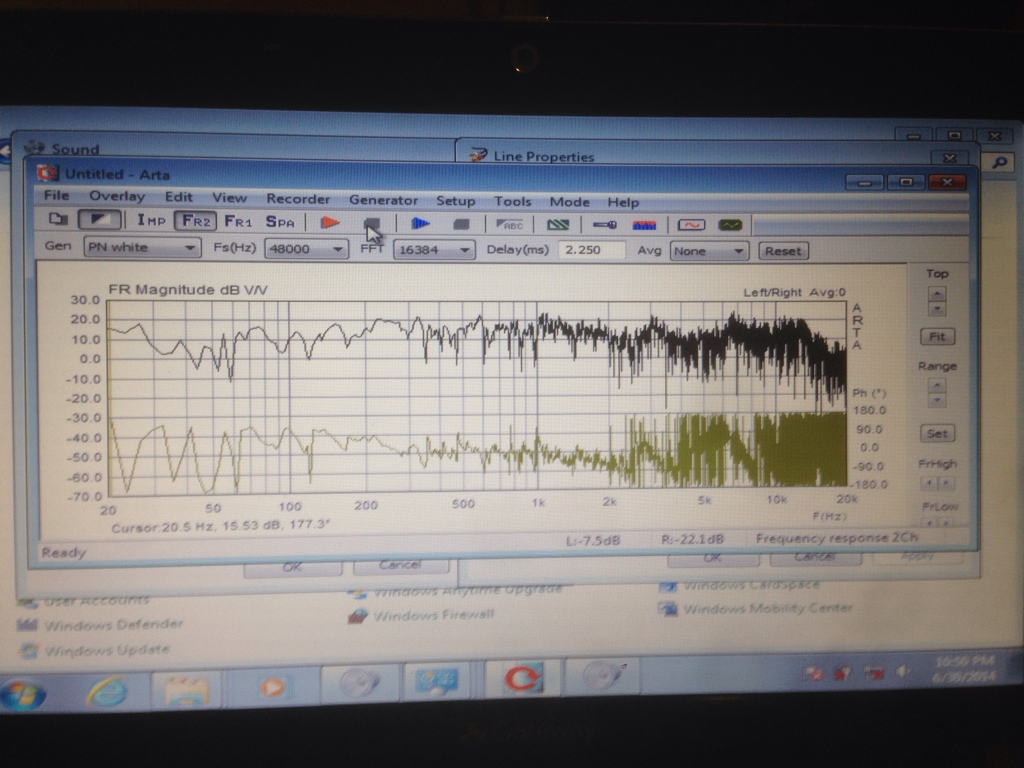The image size is (1024, 768).
Task: Select FR2 dual channel frequency response mode
Action: click(x=195, y=221)
